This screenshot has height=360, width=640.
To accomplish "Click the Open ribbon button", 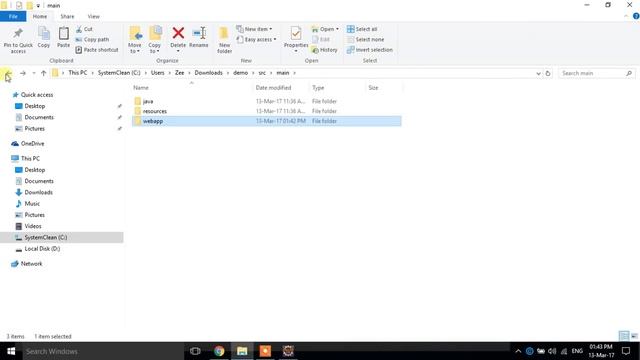I will pyautogui.click(x=325, y=29).
